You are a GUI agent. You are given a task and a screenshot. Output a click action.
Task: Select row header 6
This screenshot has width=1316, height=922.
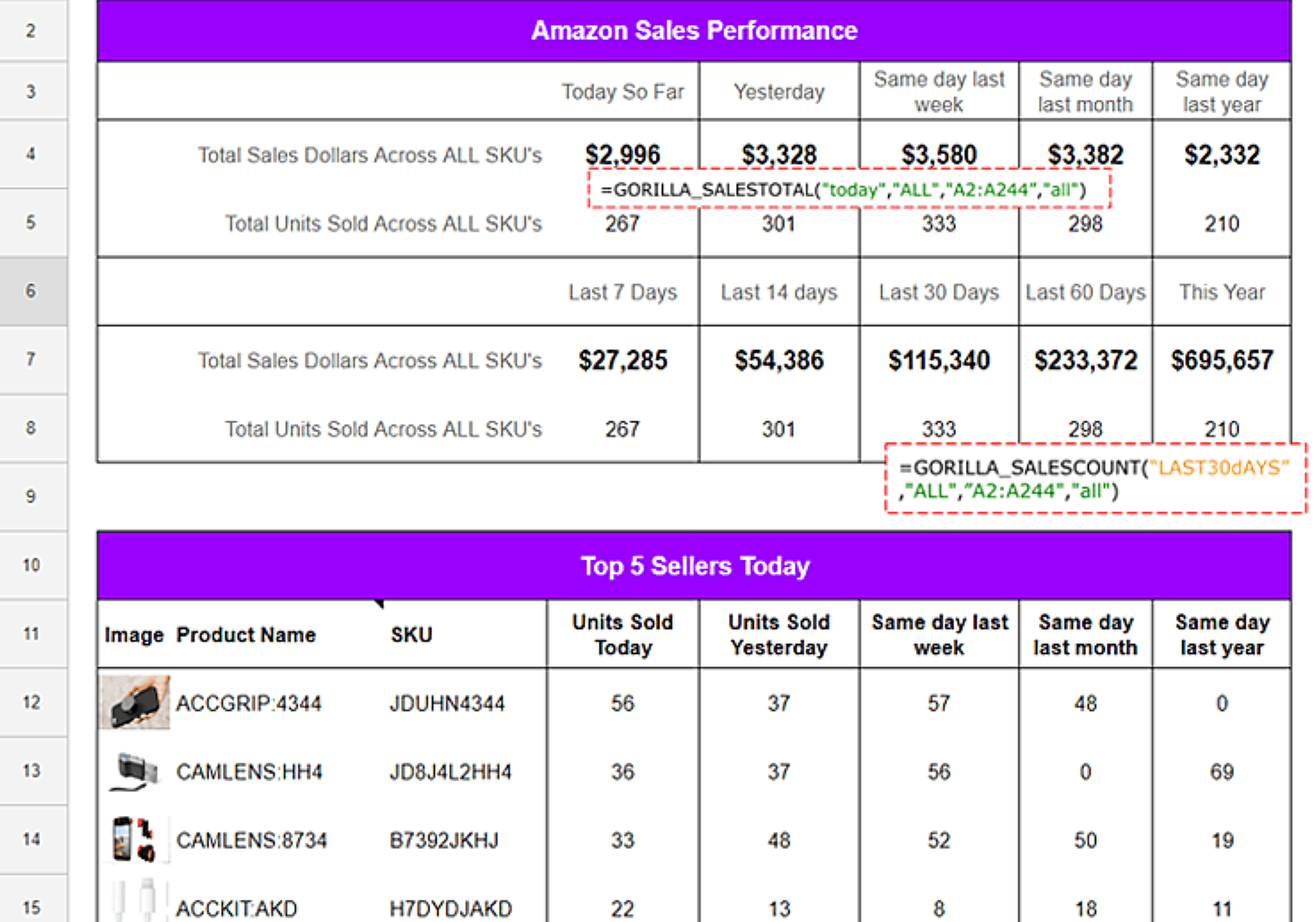click(32, 291)
